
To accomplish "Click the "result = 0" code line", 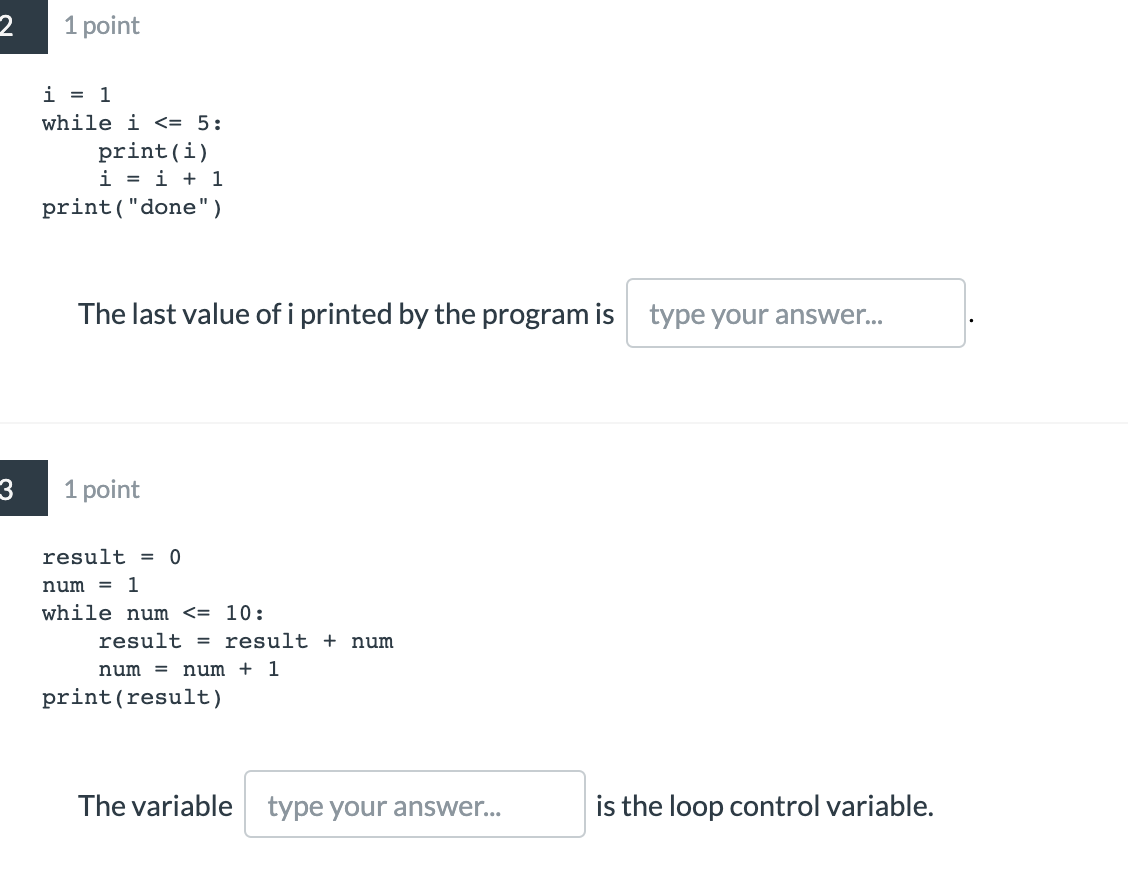I will click(x=111, y=557).
